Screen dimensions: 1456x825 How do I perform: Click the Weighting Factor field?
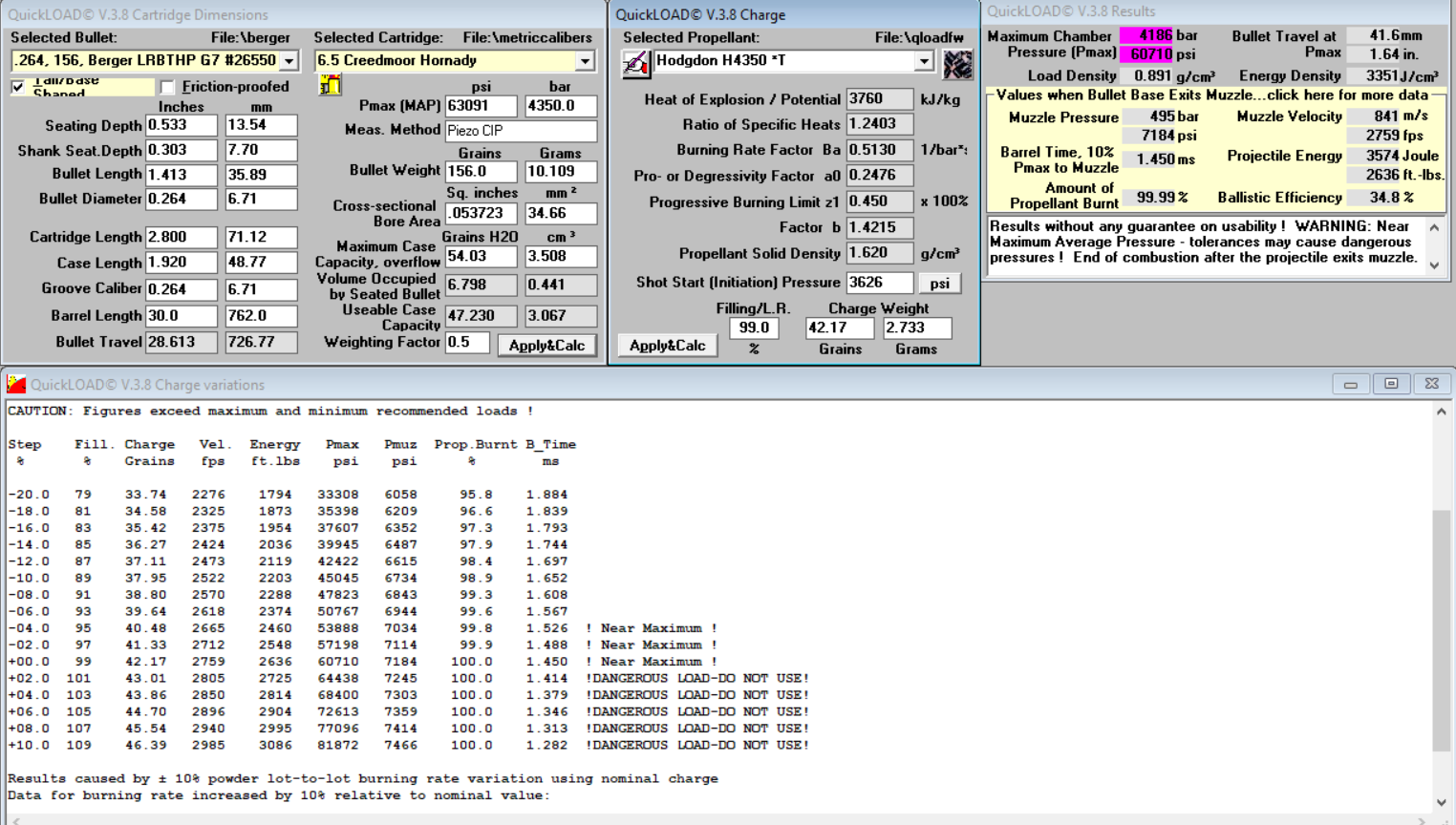pos(467,343)
